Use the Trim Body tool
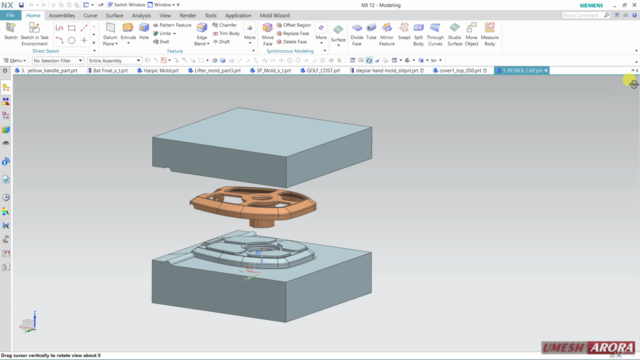 click(x=226, y=33)
